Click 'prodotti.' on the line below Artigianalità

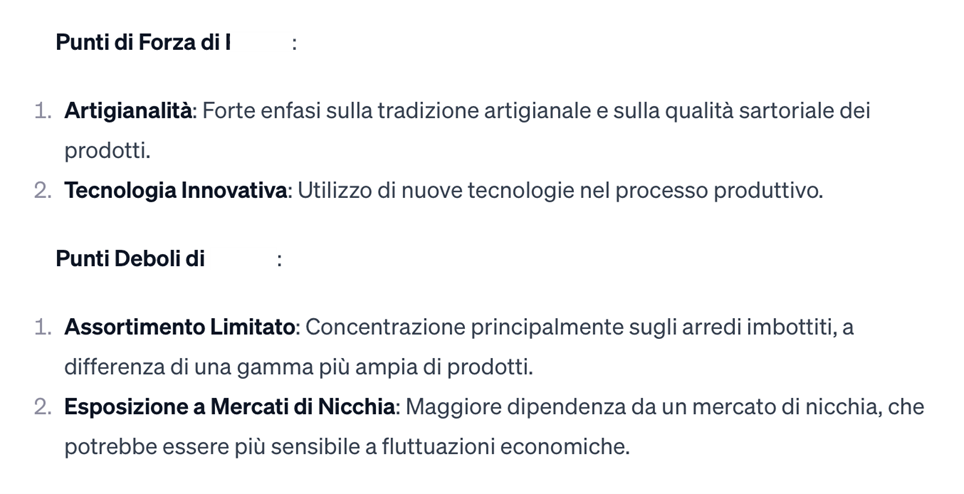[x=108, y=151]
